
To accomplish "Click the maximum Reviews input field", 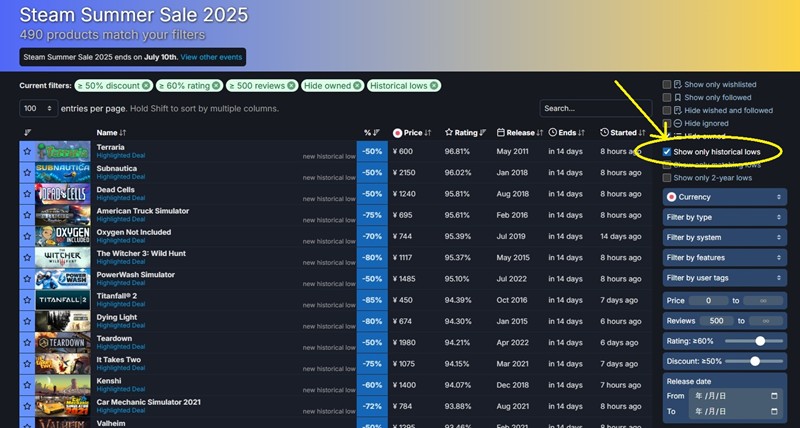I will tap(766, 321).
